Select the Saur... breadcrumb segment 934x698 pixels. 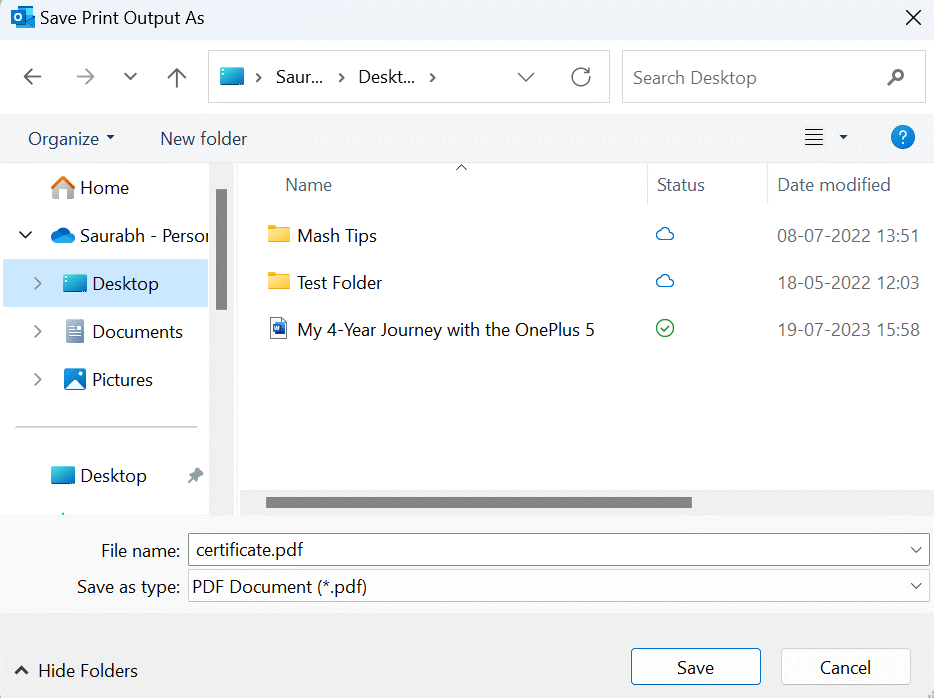(x=299, y=77)
